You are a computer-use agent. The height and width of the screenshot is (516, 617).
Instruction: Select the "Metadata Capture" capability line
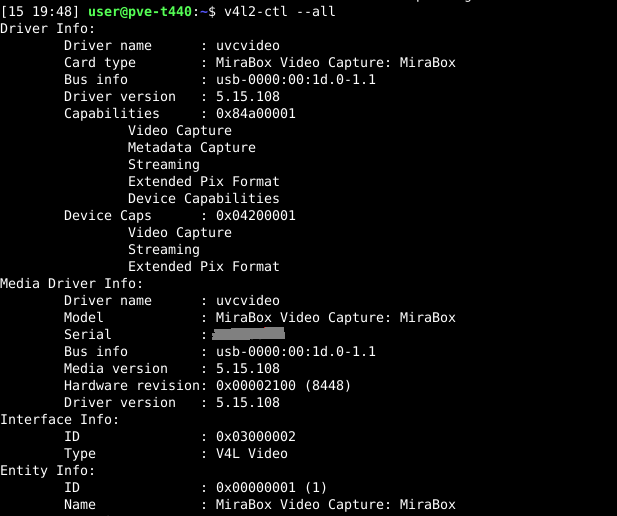coord(191,147)
